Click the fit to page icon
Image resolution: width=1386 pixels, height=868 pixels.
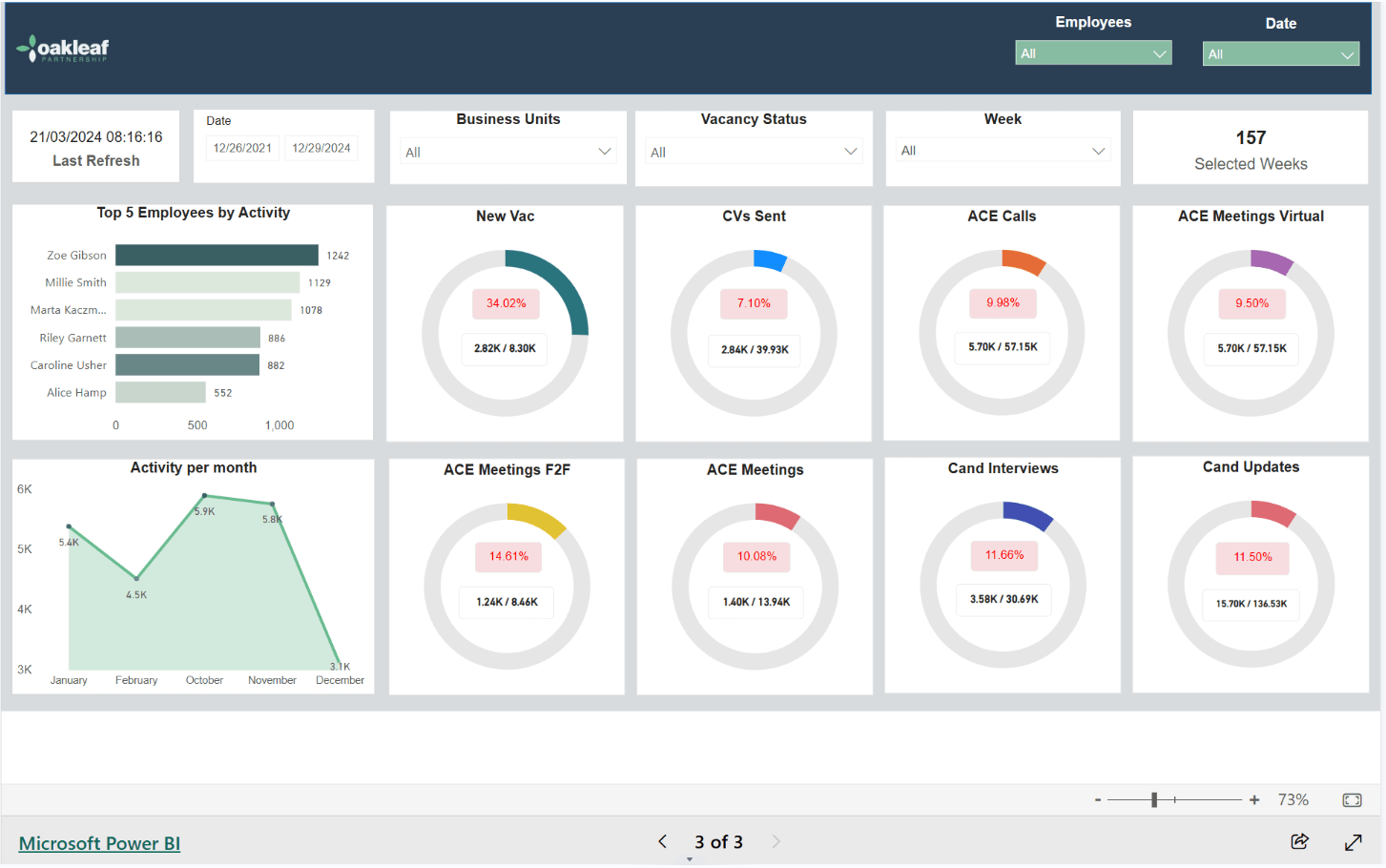tap(1352, 800)
